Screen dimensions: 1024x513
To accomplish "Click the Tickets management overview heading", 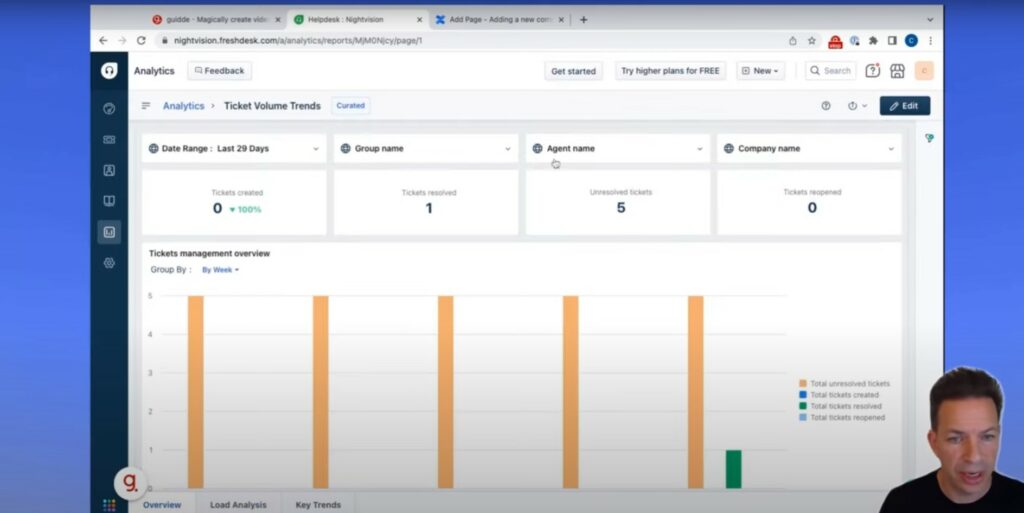I will click(209, 253).
